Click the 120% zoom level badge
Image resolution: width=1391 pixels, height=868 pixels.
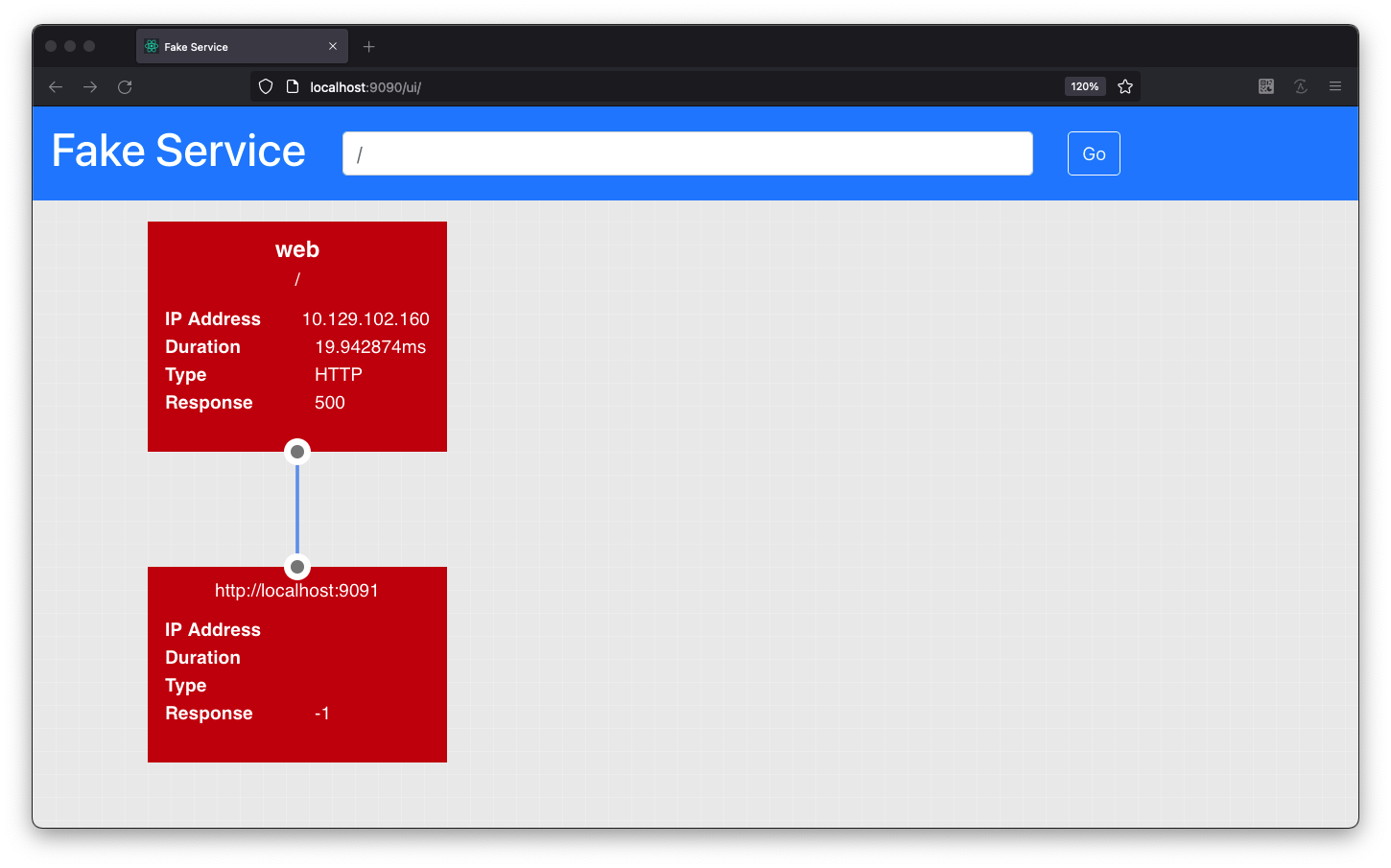1084,87
